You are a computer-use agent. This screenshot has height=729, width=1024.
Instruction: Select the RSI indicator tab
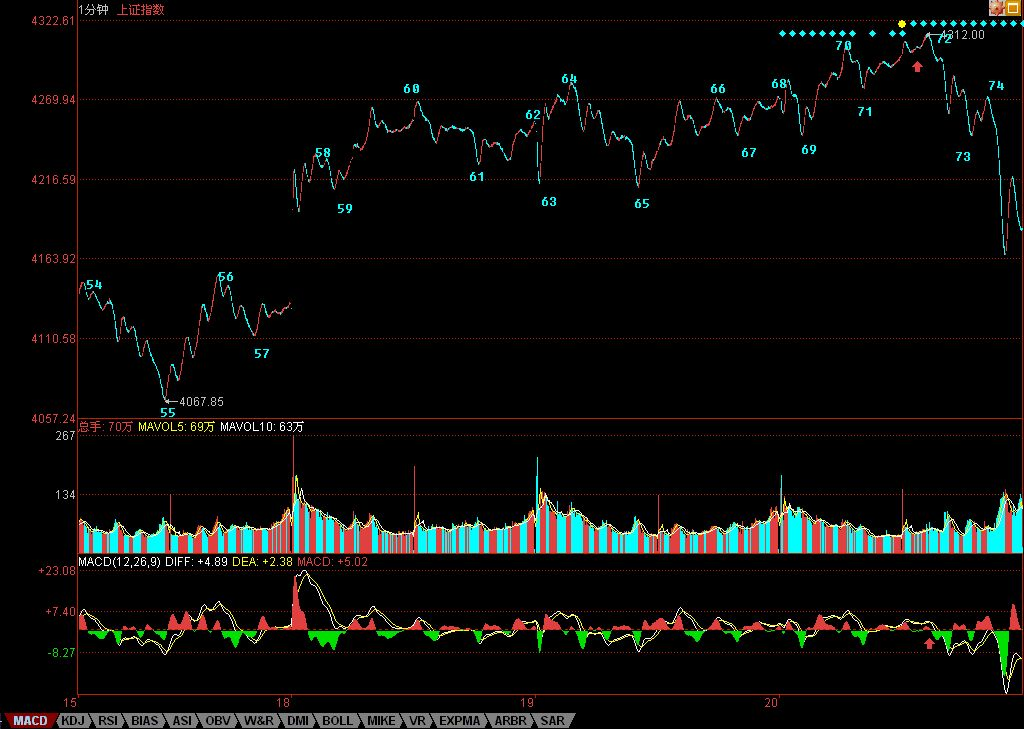[x=109, y=720]
